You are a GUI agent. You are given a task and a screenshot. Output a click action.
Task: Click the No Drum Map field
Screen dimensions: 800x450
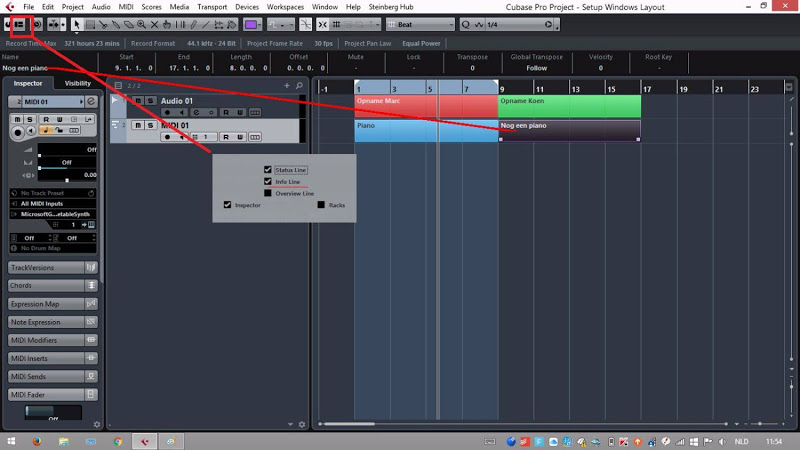tap(53, 248)
